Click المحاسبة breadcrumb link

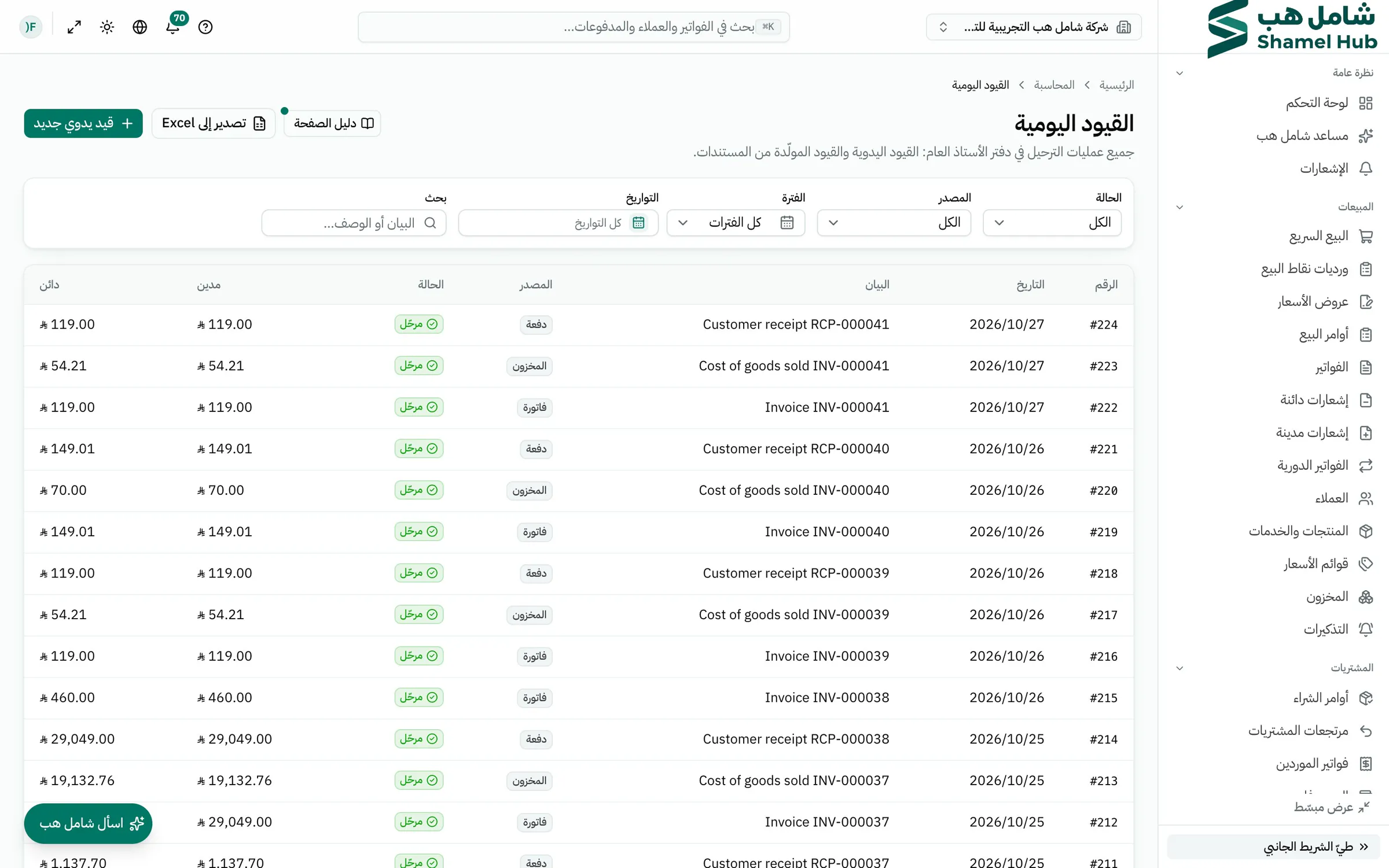coord(1054,85)
